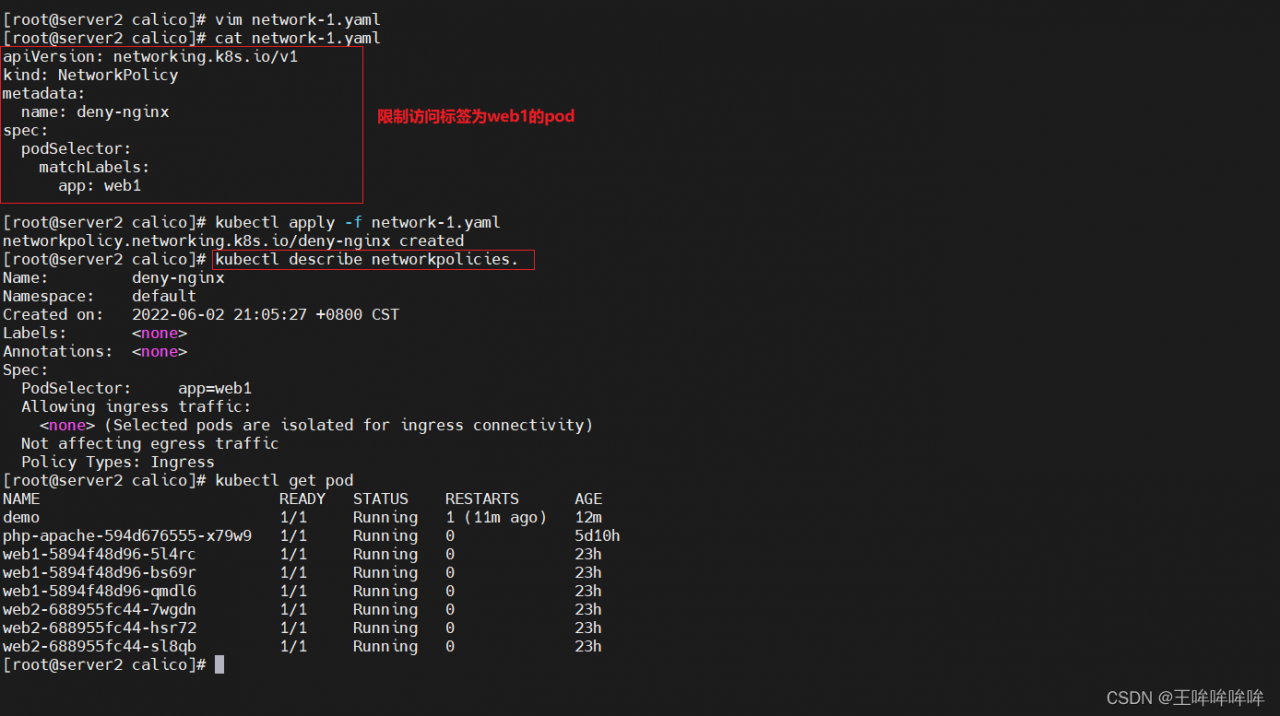Click the 'STATUS' column header

(x=380, y=499)
